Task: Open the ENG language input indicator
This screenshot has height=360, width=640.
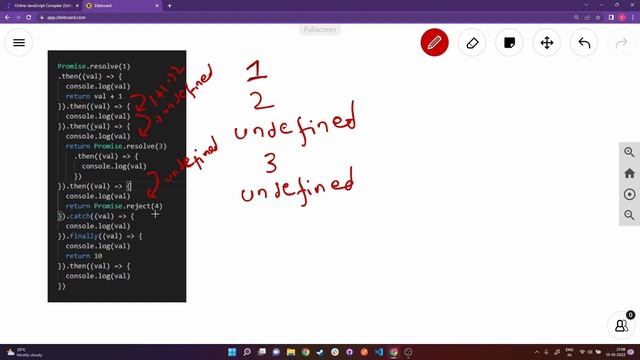Action: coord(569,352)
